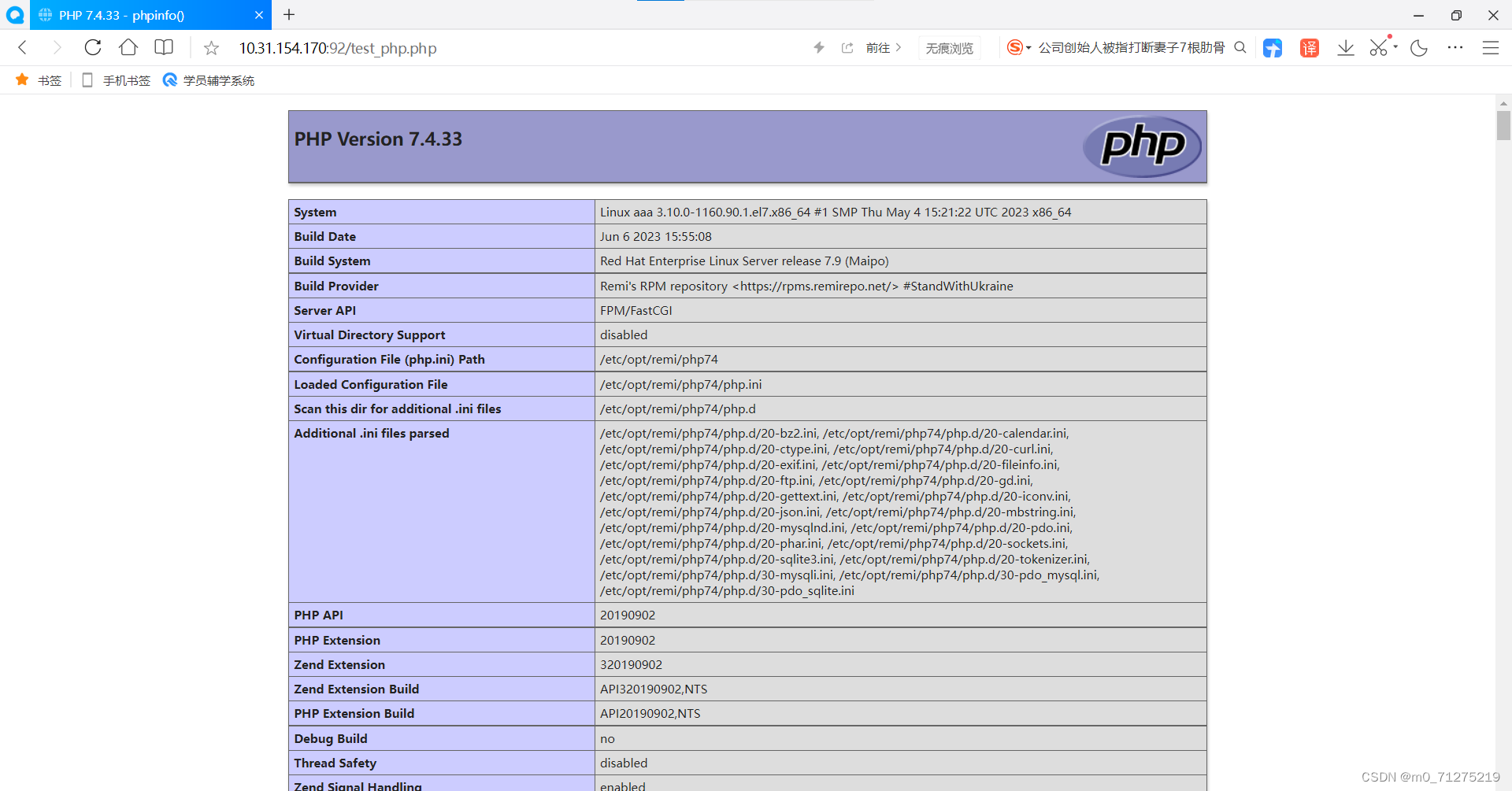Viewport: 1512px width, 791px height.
Task: Go back to the previous page
Action: (23, 48)
